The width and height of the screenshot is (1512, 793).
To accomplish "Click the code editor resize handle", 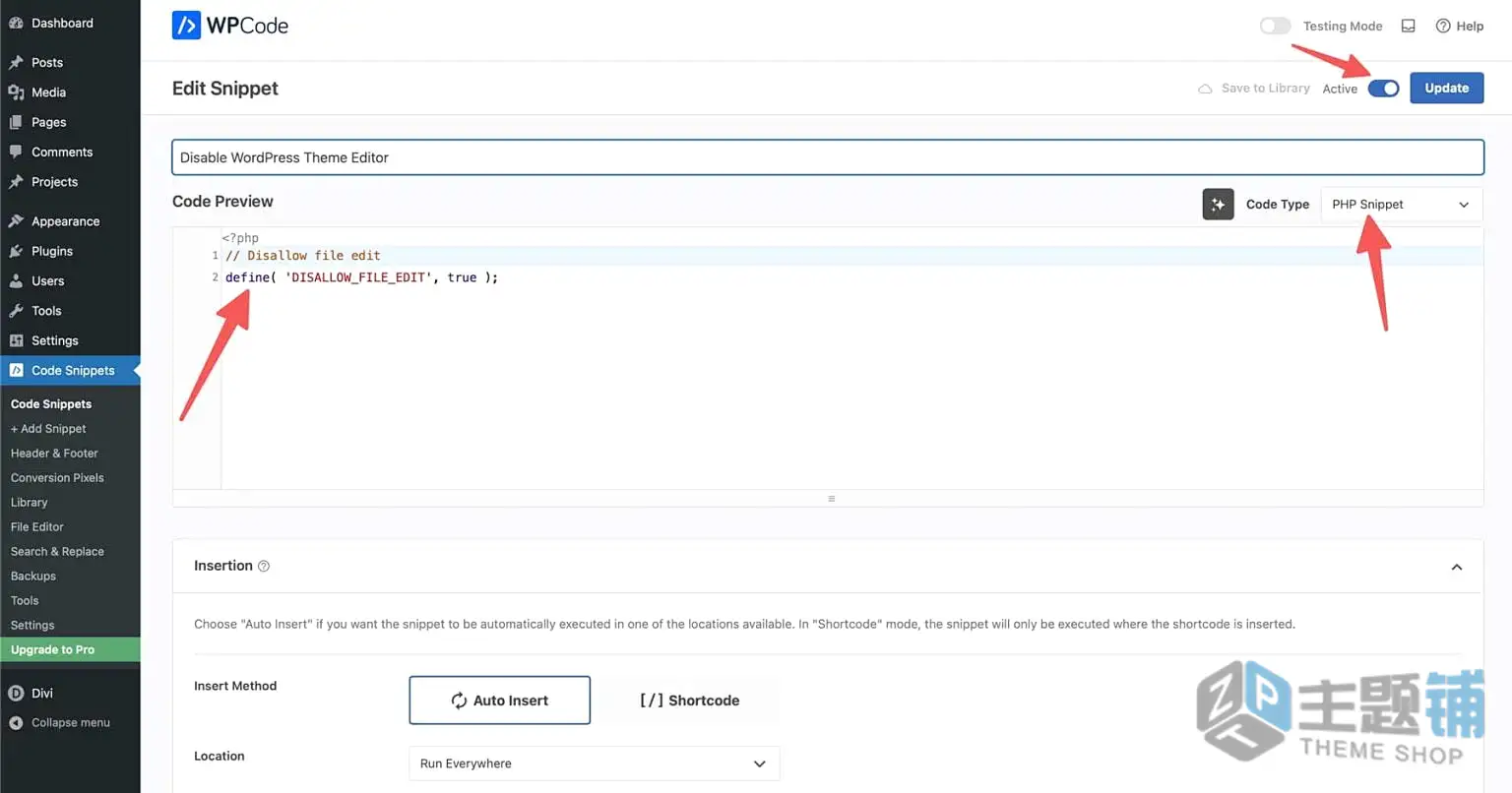I will pyautogui.click(x=831, y=499).
